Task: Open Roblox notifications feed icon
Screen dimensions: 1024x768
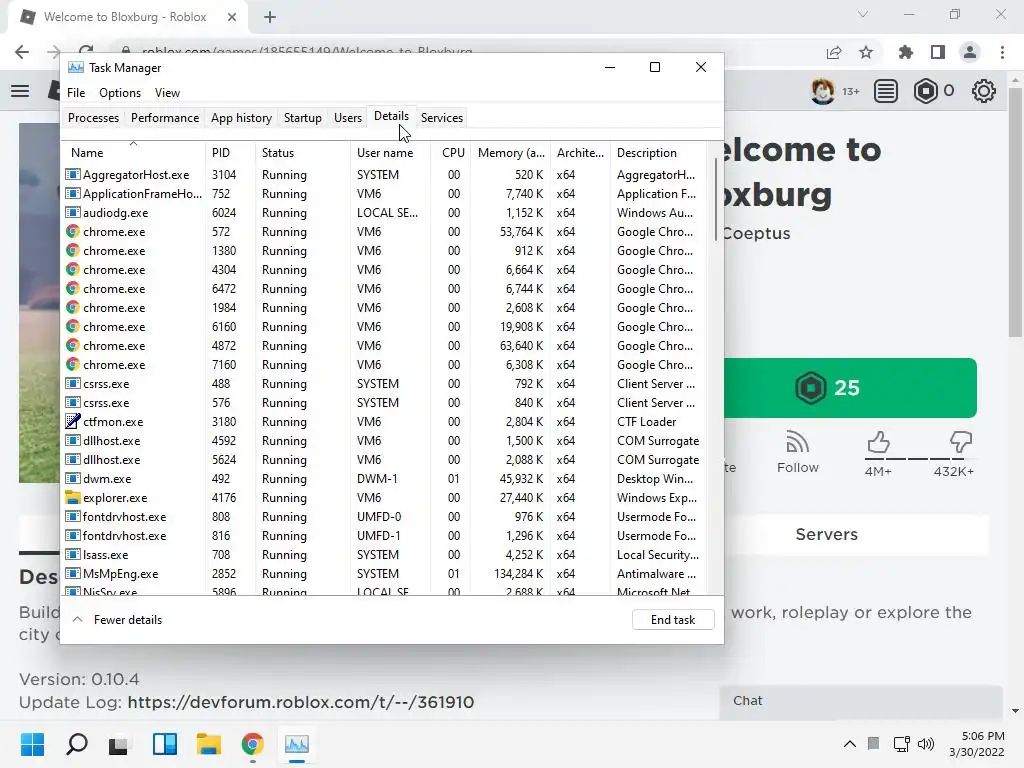Action: tap(886, 91)
